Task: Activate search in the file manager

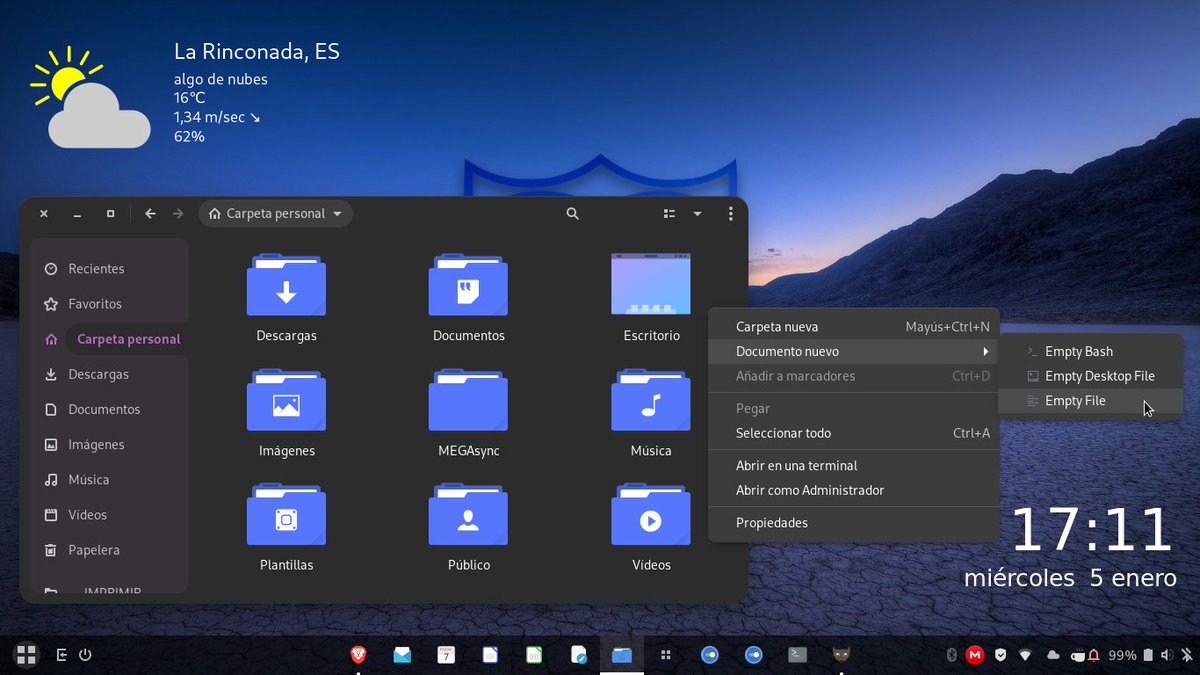Action: (x=572, y=213)
